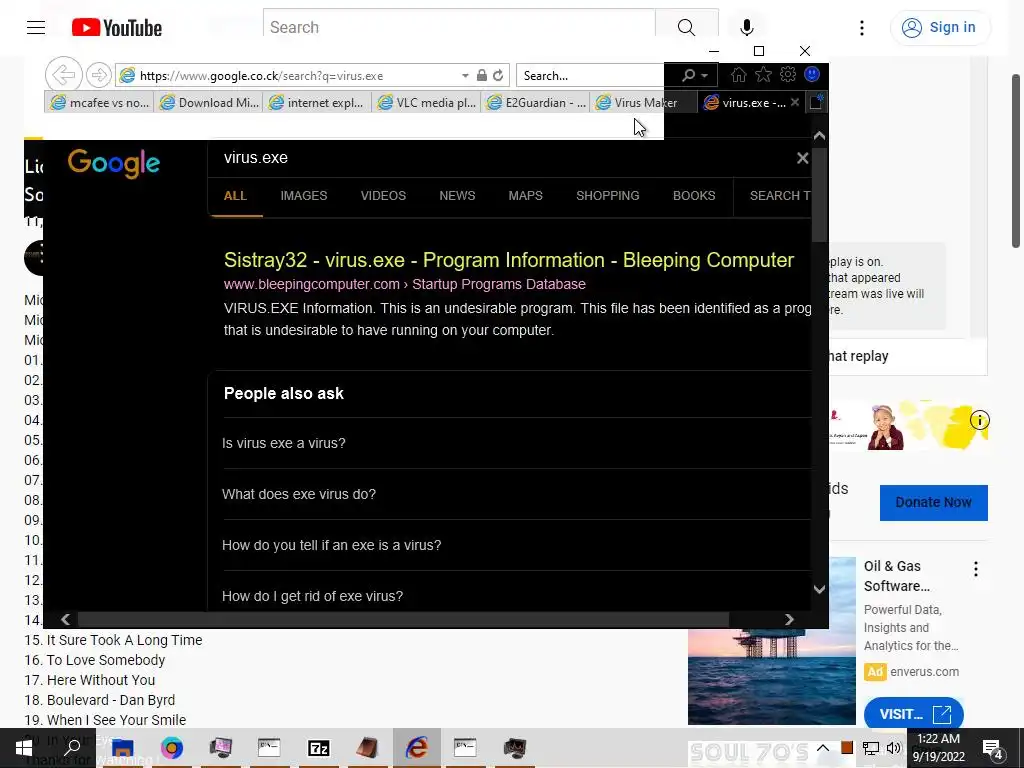Open YouTube settings three-dot menu
Screen dimensions: 1024x768
(862, 27)
